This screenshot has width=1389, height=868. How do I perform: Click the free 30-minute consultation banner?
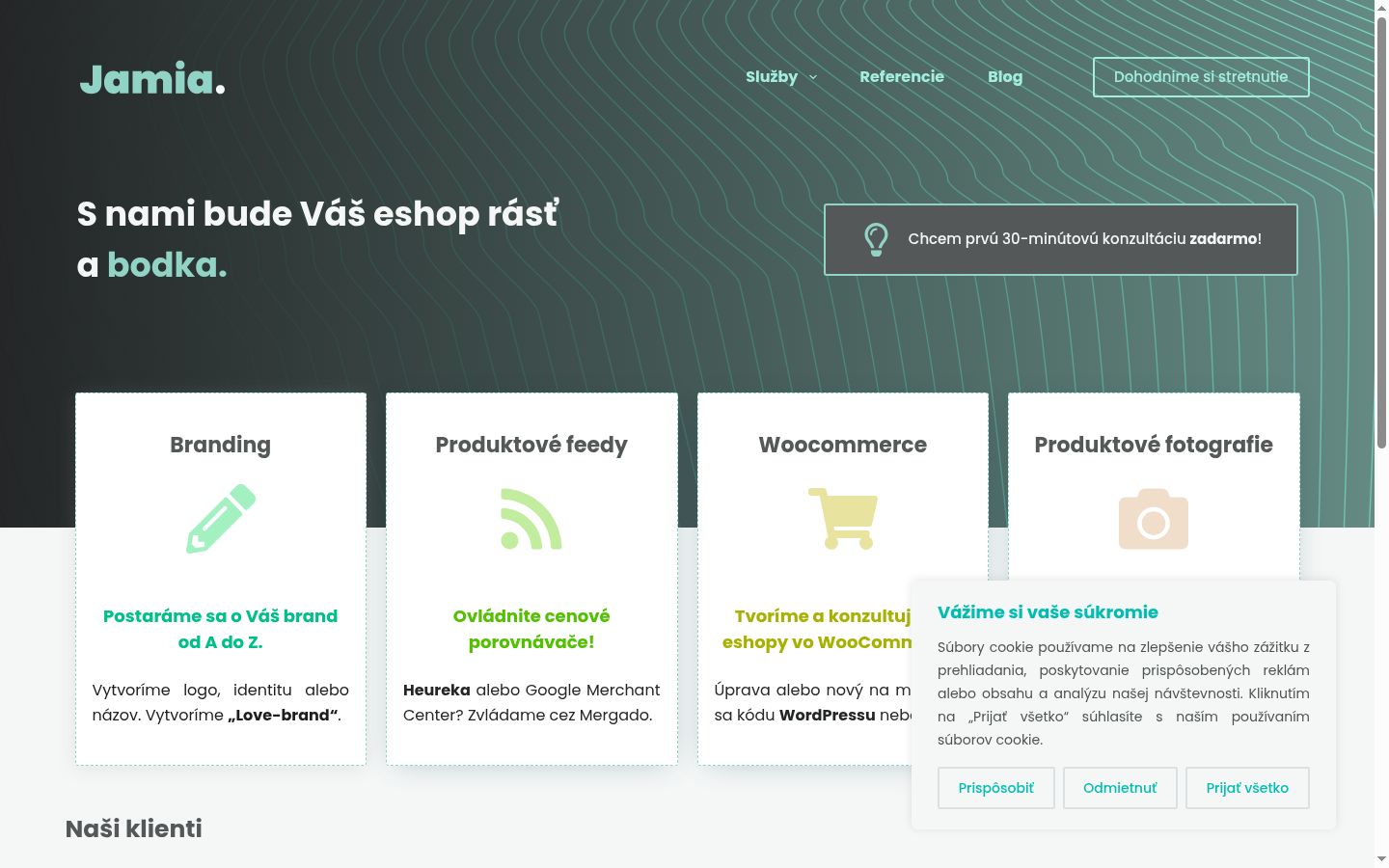click(x=1061, y=239)
